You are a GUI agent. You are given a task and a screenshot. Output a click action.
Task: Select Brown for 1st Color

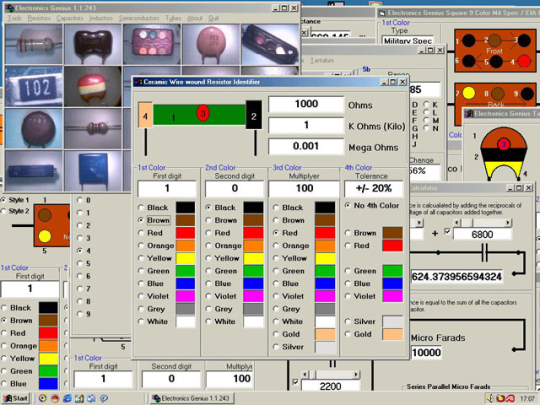(141, 220)
